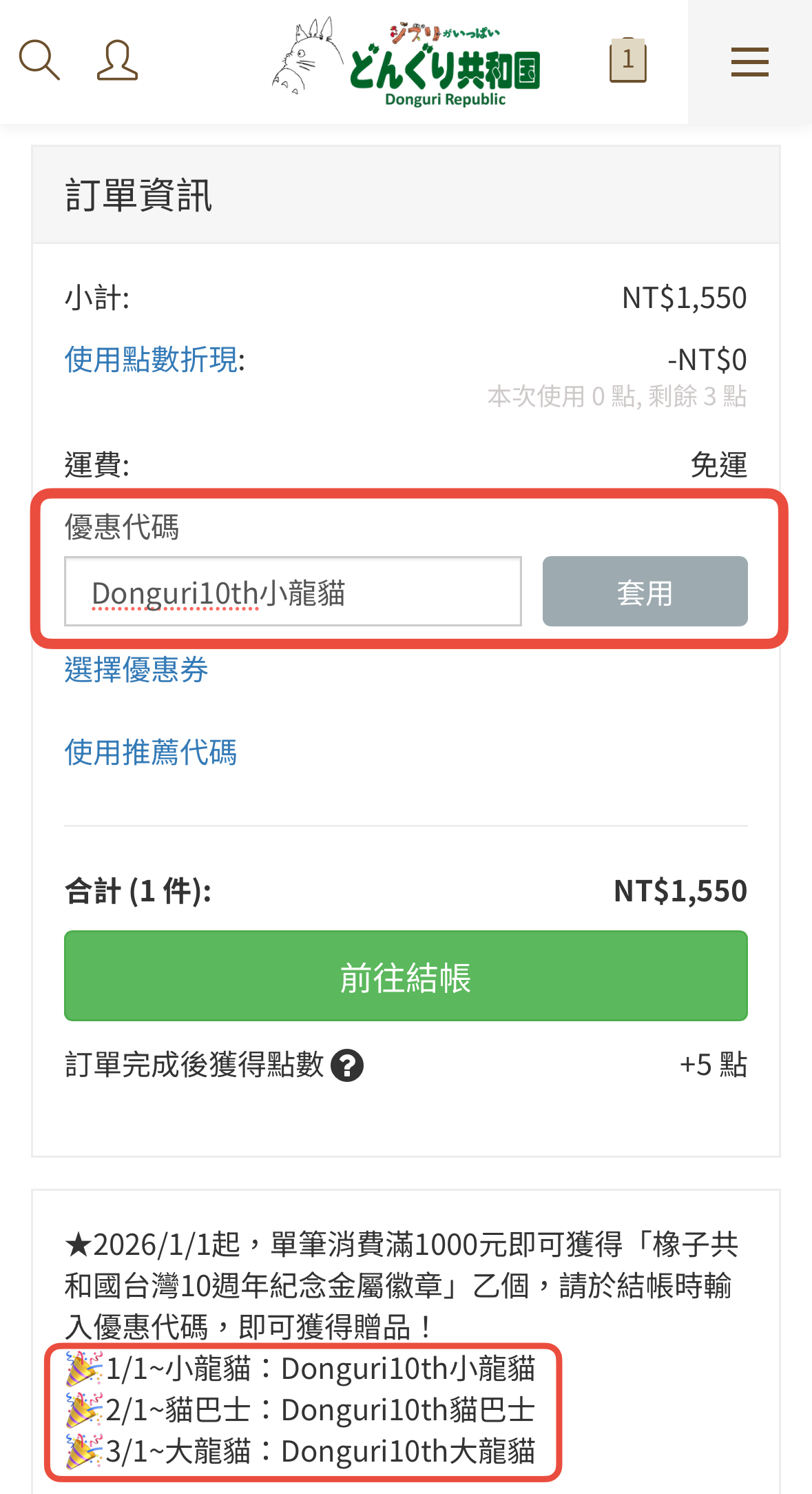The image size is (812, 1494).
Task: Click the NT$1,550 amount beside 小計
Action: tap(684, 298)
